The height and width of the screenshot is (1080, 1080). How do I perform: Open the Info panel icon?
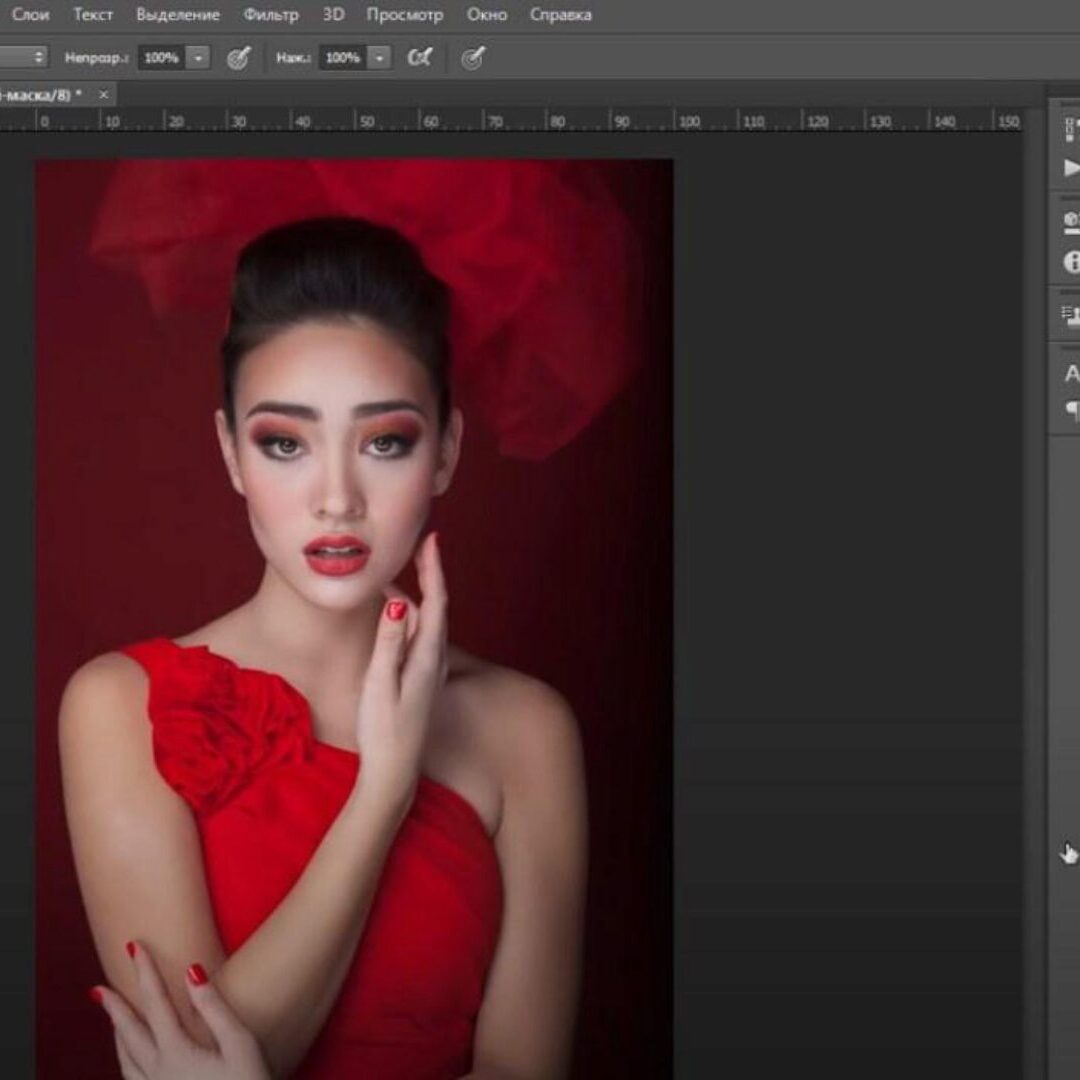pos(1072,262)
